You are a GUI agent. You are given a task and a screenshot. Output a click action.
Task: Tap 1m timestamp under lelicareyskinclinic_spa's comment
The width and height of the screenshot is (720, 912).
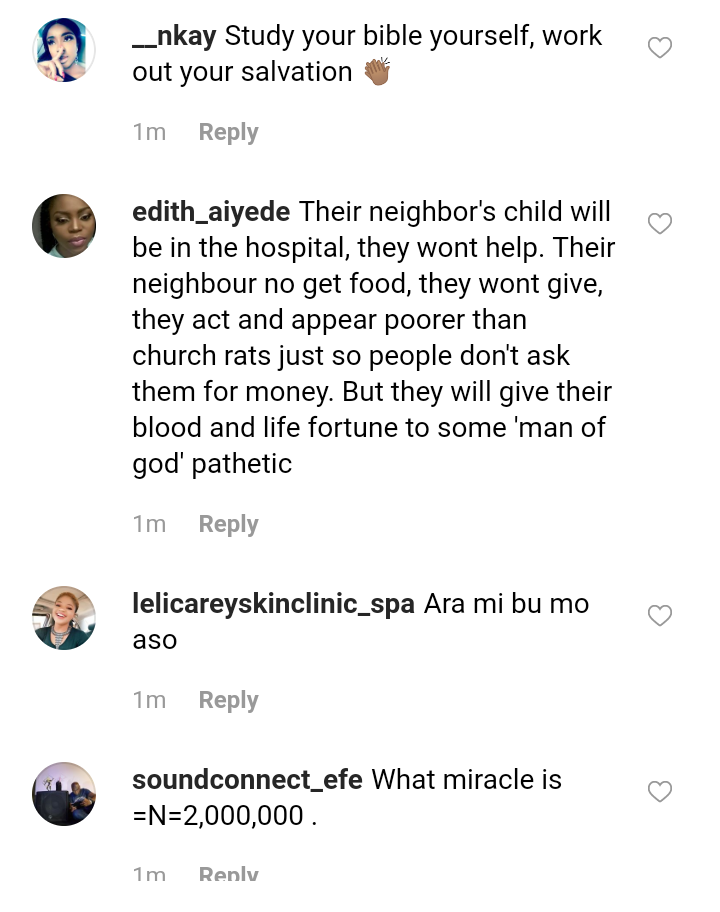pyautogui.click(x=149, y=700)
